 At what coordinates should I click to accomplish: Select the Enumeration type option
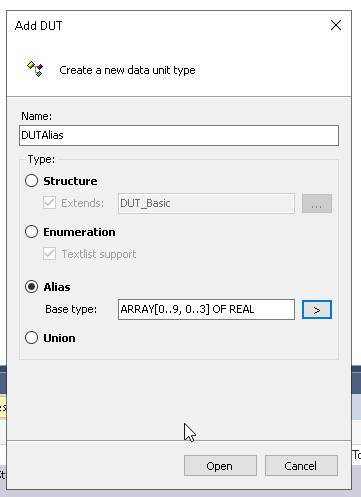point(31,232)
